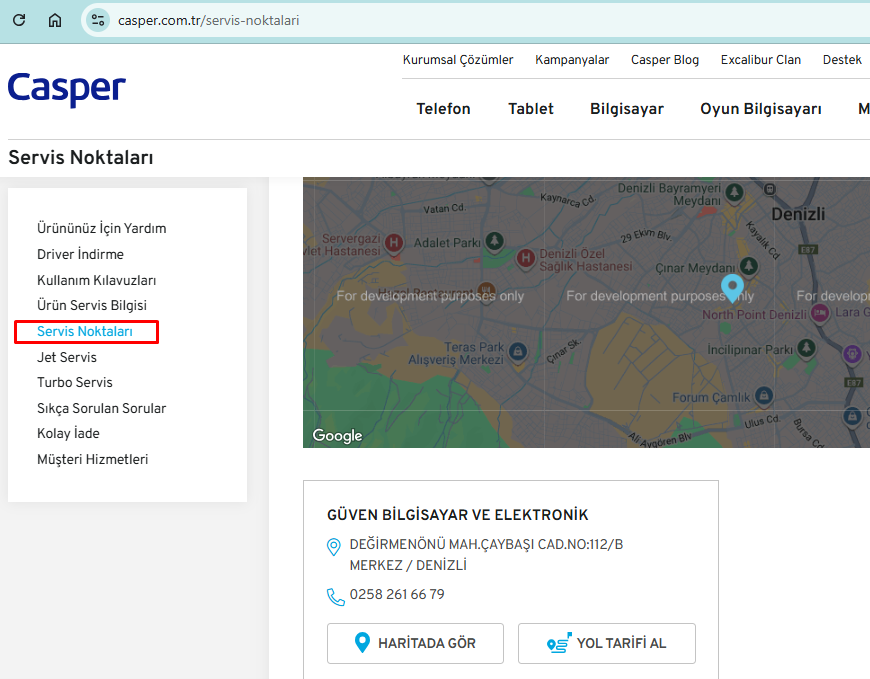This screenshot has height=679, width=870.
Task: Click the browser home icon
Action: tap(55, 20)
